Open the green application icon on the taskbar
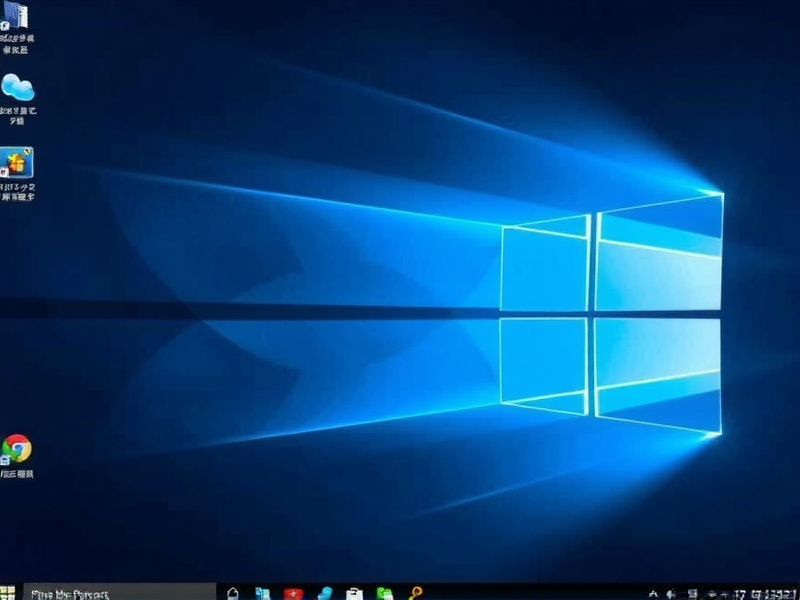 pyautogui.click(x=385, y=592)
